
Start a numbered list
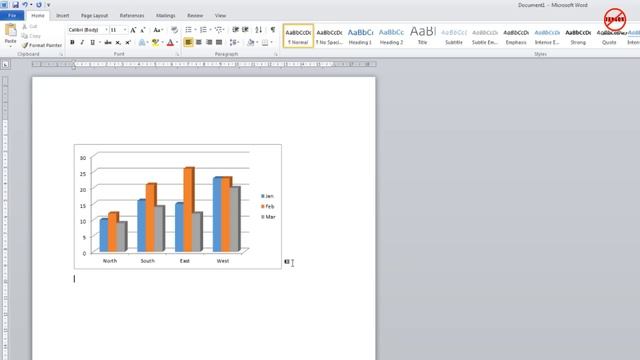click(x=203, y=30)
